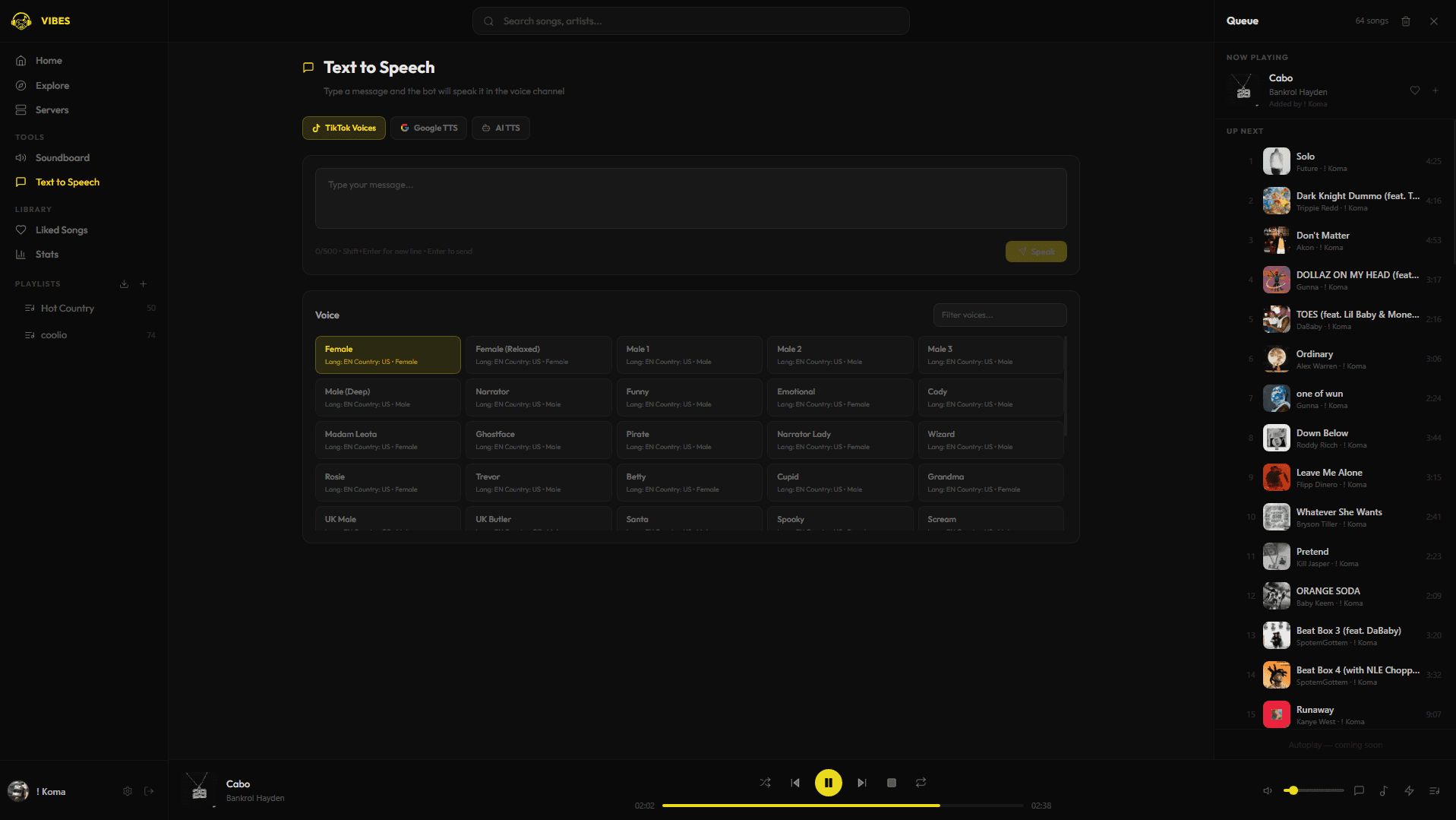The width and height of the screenshot is (1456, 820).
Task: Select the Ghostface voice option
Action: point(538,440)
